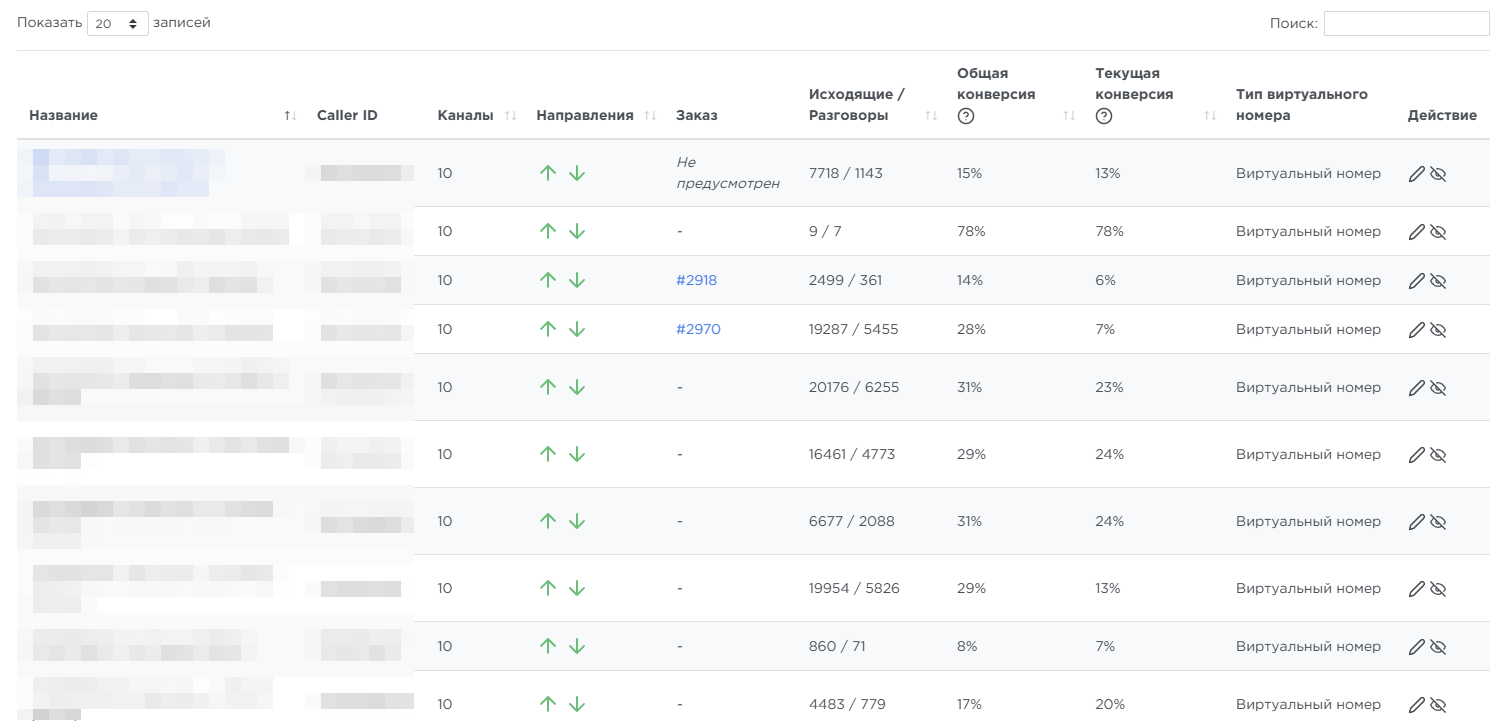Click the green up arrow in the #2918 row
This screenshot has height=728, width=1509.
tap(547, 281)
